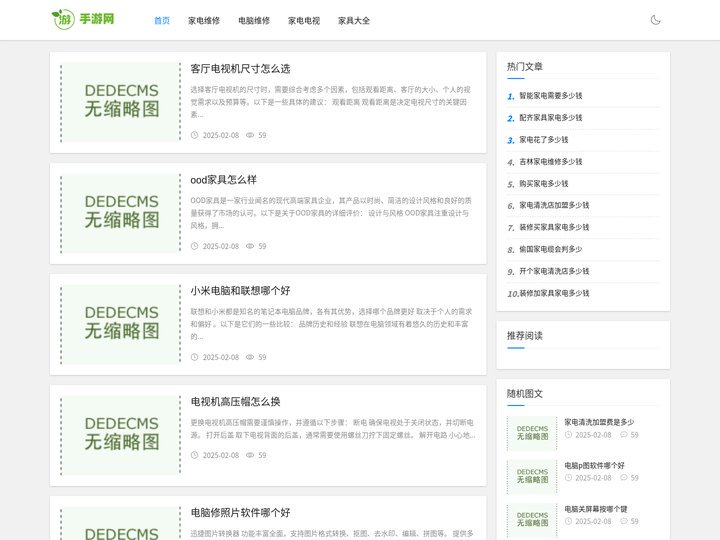Click comment icon under 电脑关屏幕按哪个键

point(624,521)
